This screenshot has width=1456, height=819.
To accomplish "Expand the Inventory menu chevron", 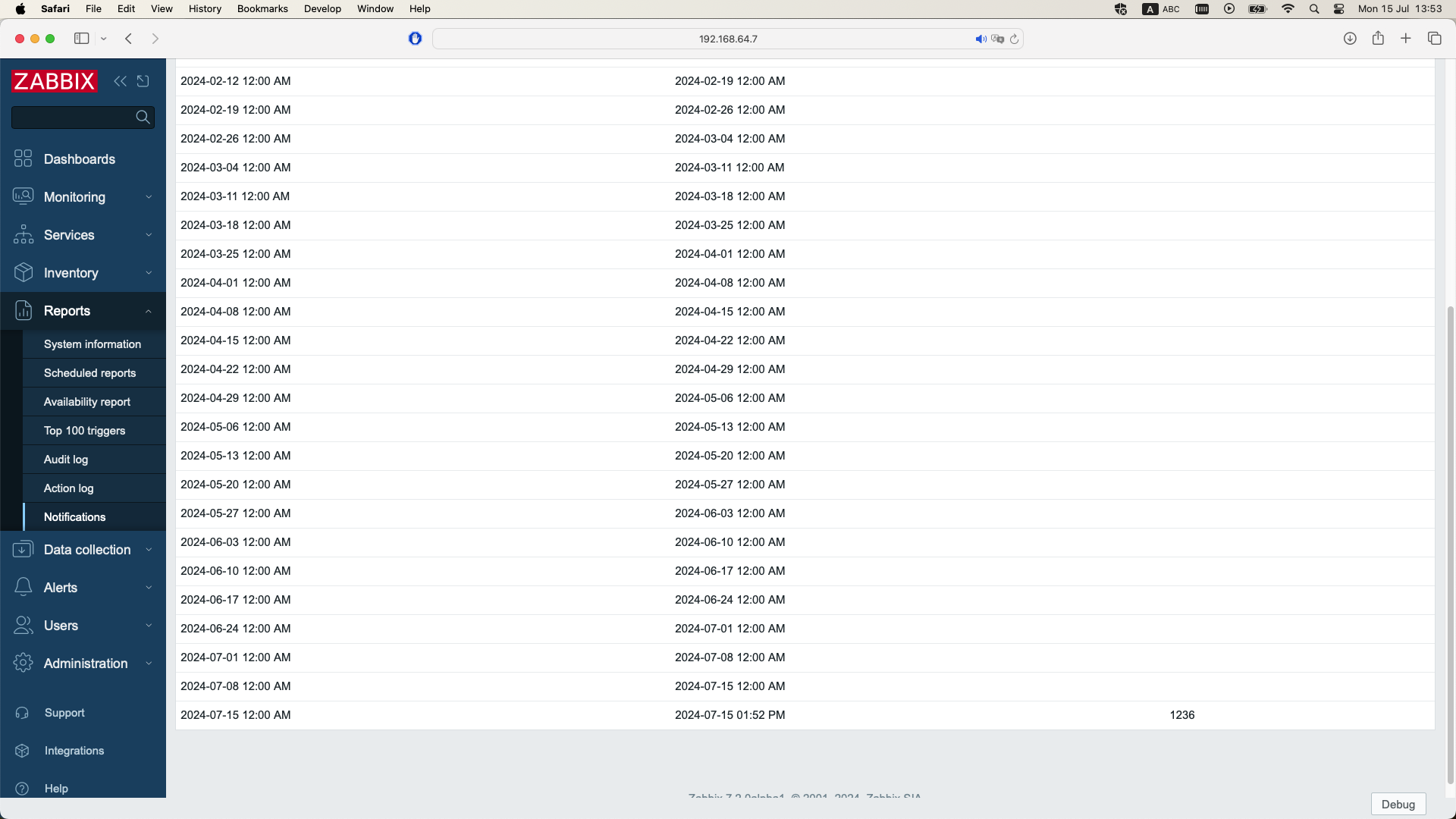I will point(149,273).
